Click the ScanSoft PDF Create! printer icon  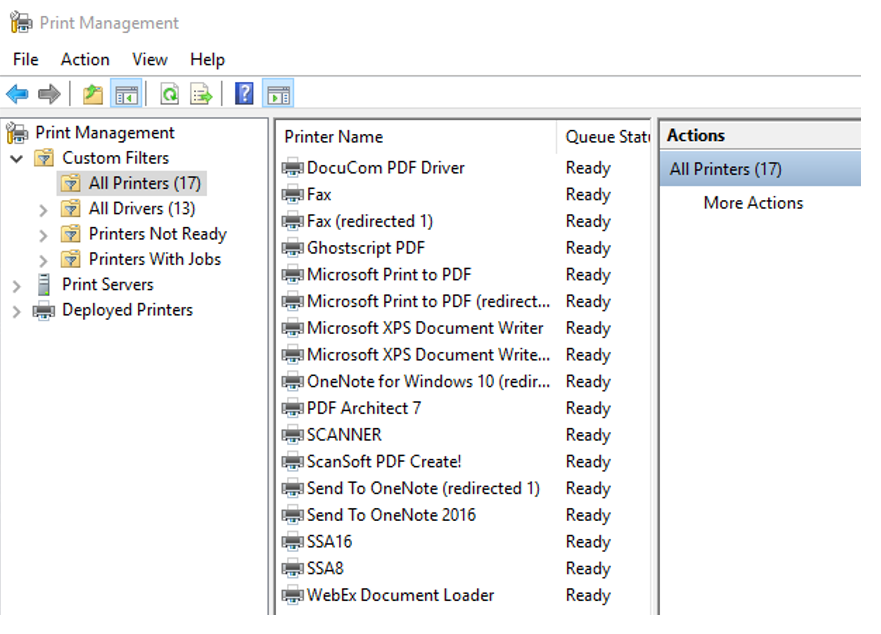[x=293, y=461]
